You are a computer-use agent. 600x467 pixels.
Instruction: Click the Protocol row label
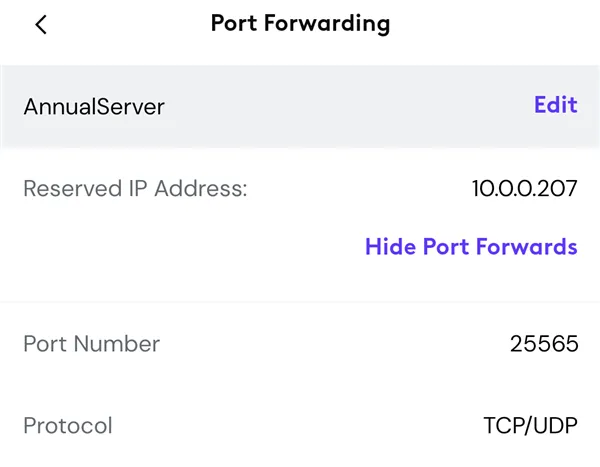68,426
